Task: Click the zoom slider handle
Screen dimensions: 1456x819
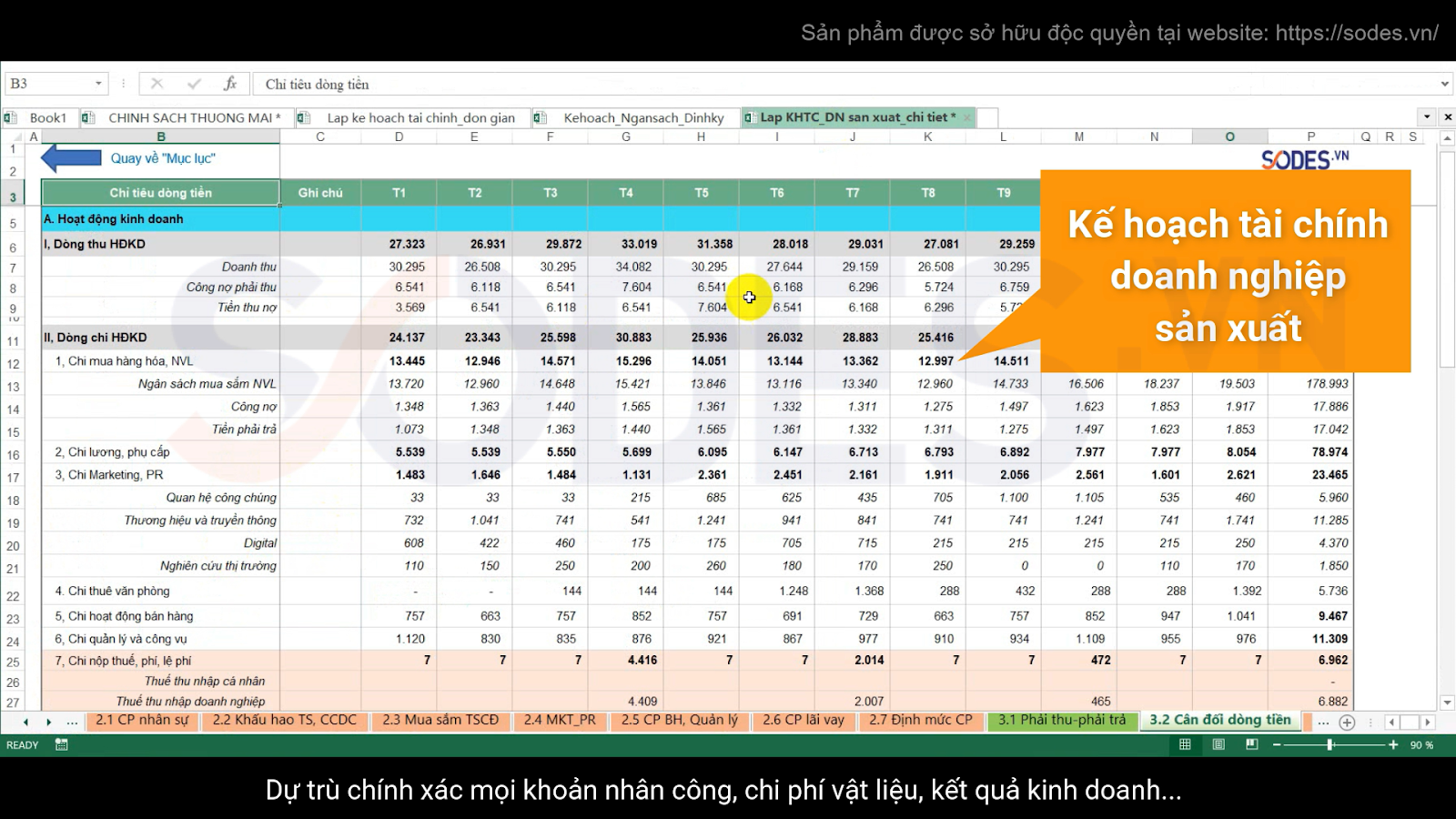Action: [1330, 744]
